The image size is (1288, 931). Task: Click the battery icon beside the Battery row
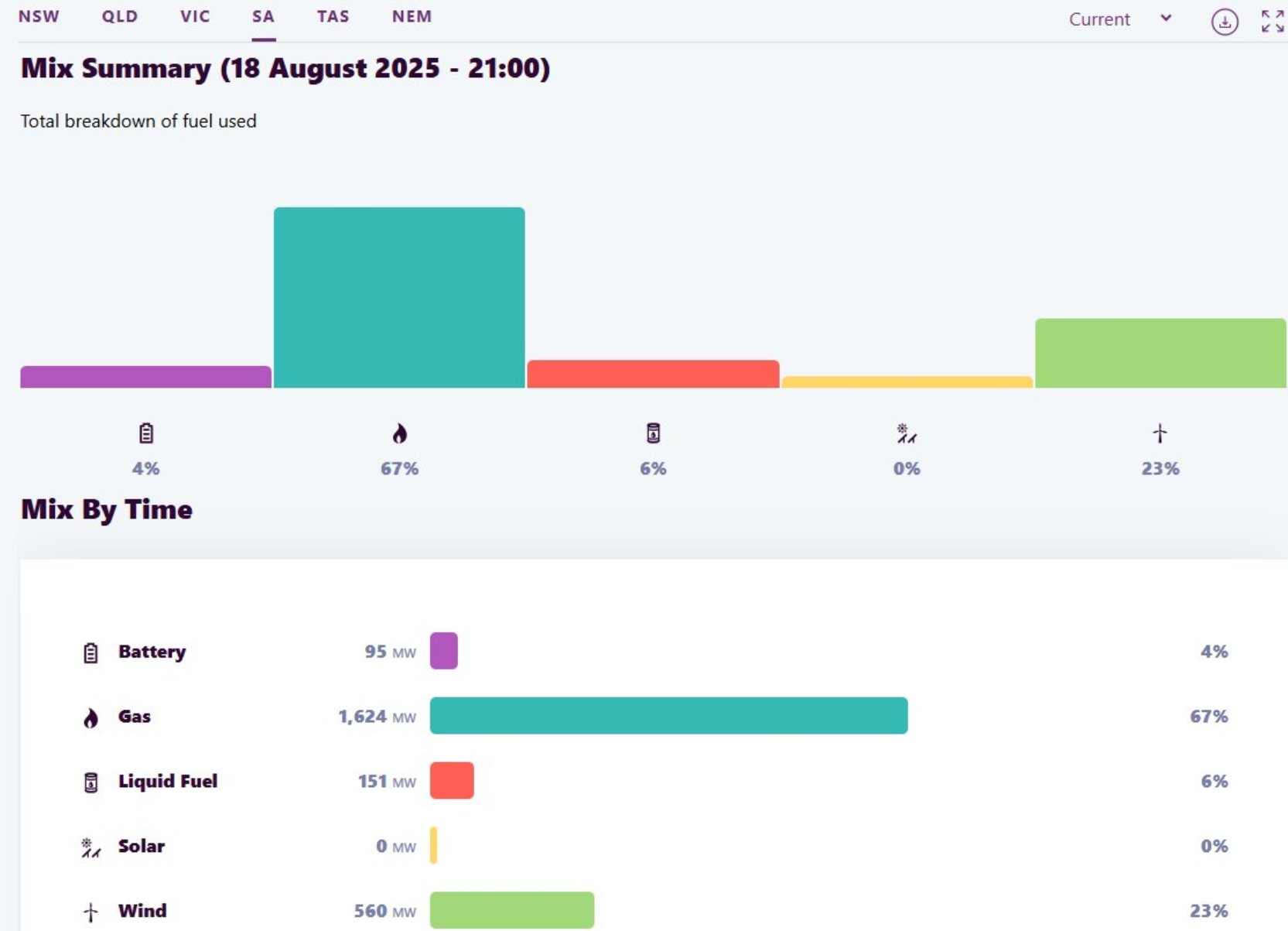coord(91,653)
